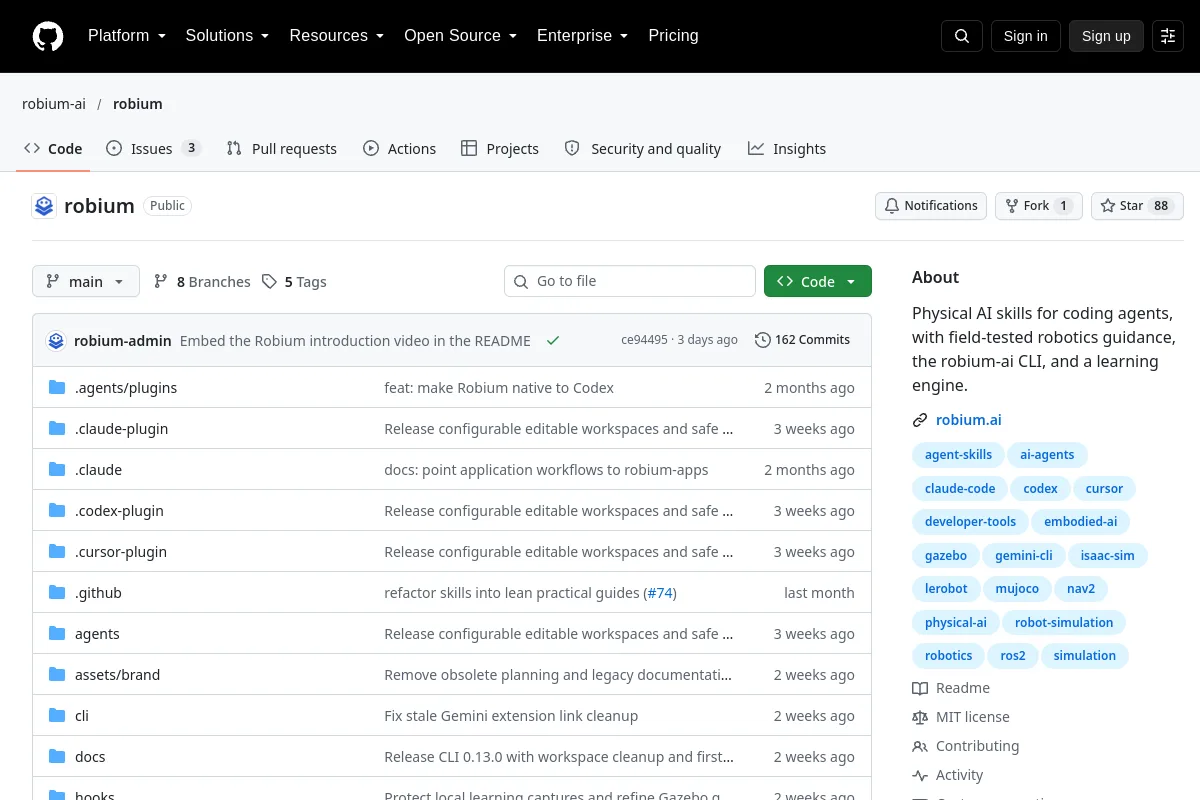Switch to the Projects tab
This screenshot has width=1200, height=800.
click(x=500, y=149)
